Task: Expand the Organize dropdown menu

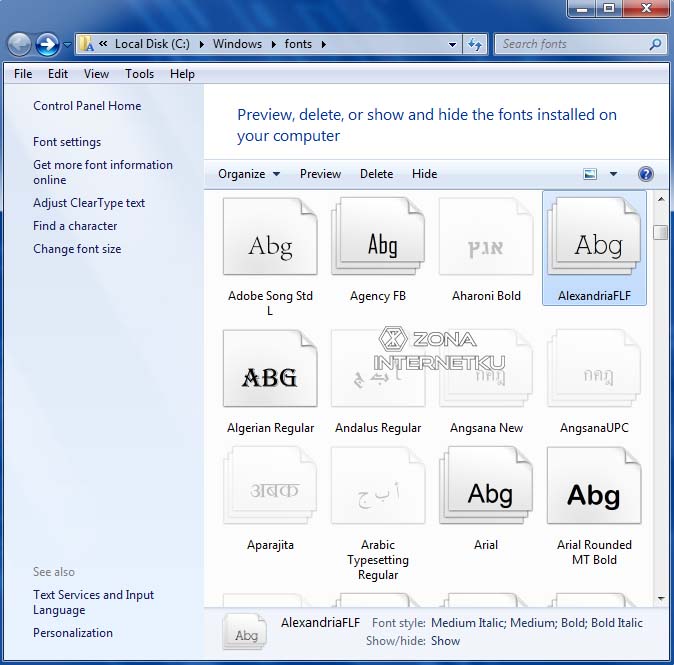Action: (249, 174)
